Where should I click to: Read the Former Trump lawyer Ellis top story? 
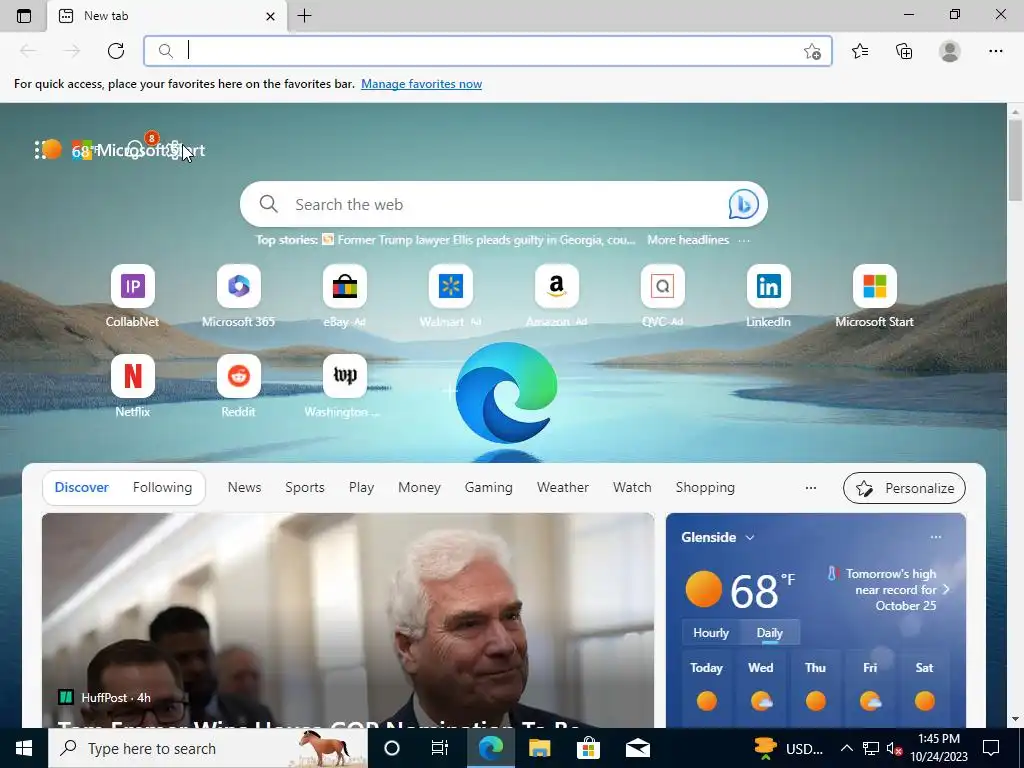486,240
